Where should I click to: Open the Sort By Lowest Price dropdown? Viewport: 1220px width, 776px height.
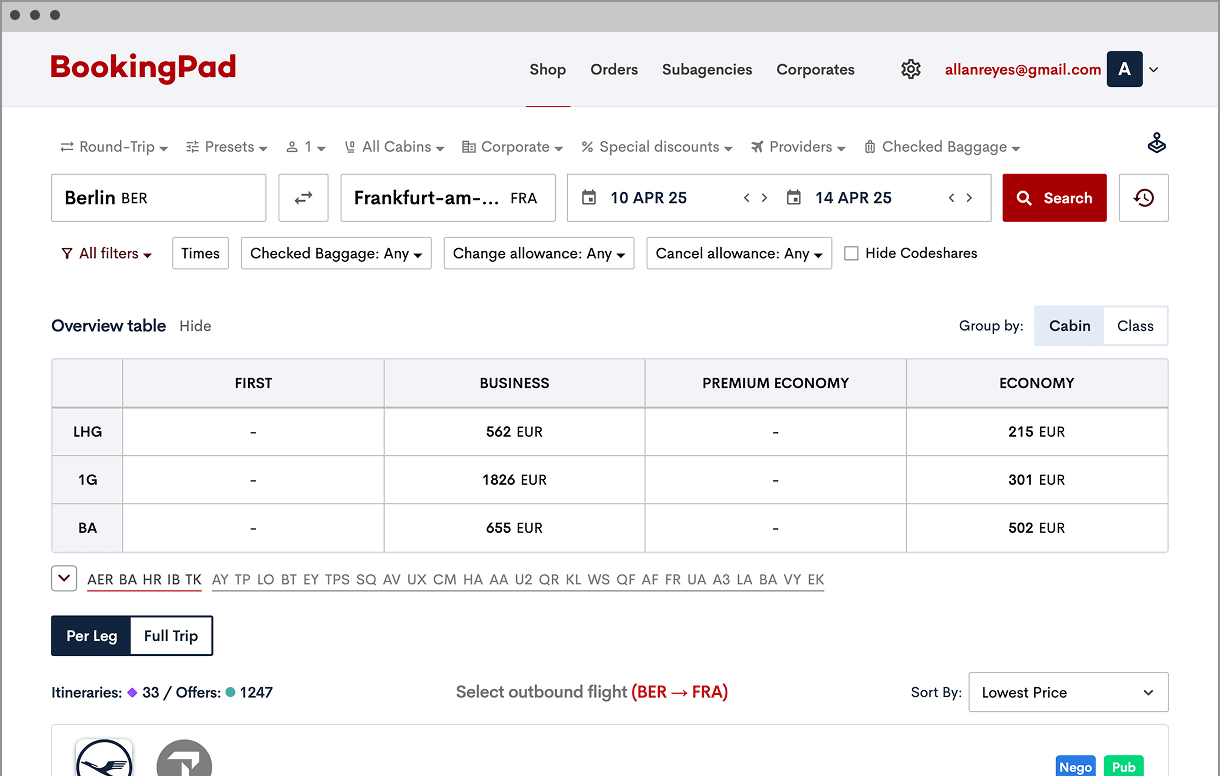pyautogui.click(x=1068, y=692)
